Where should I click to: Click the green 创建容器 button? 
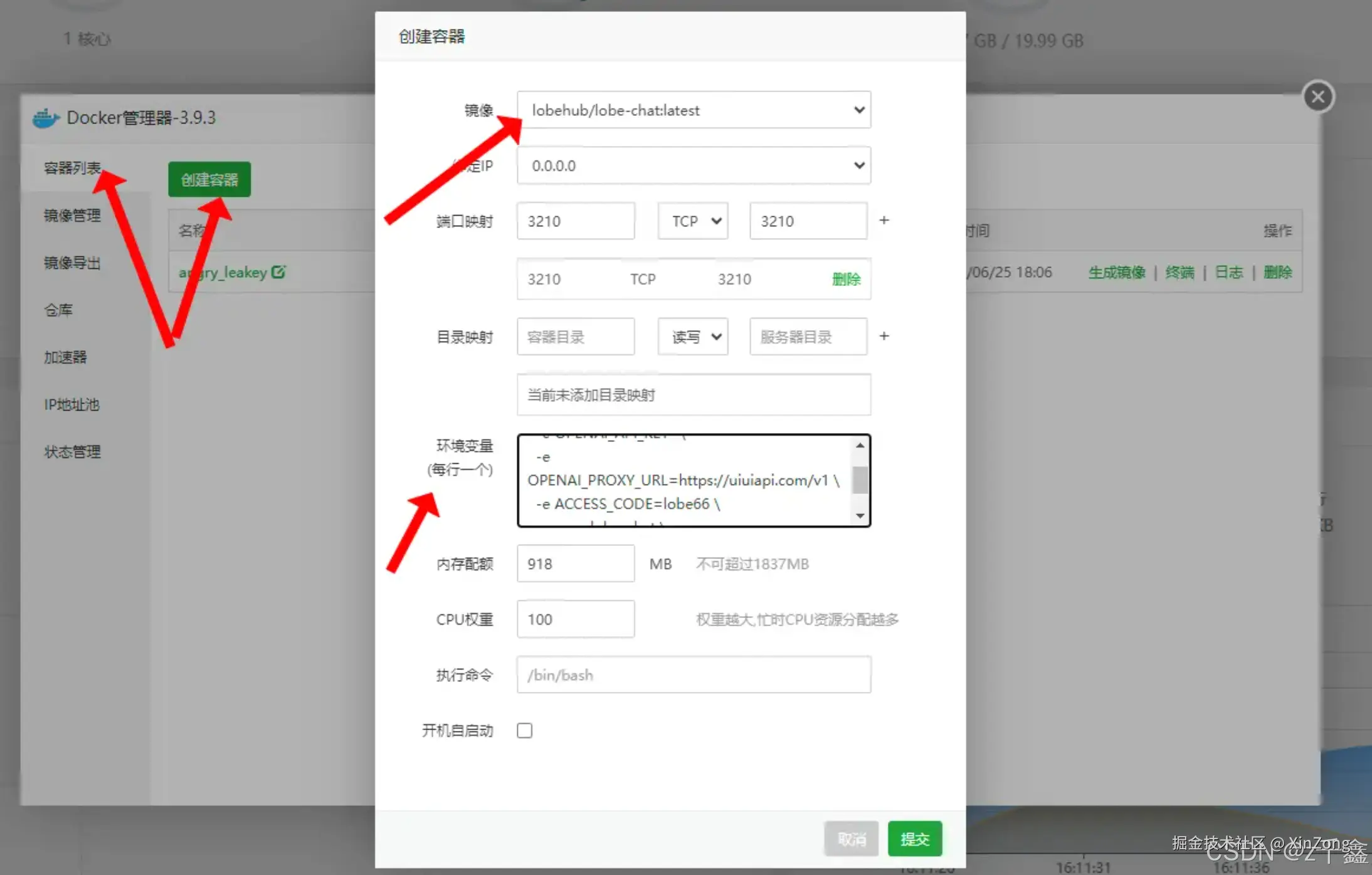(209, 179)
